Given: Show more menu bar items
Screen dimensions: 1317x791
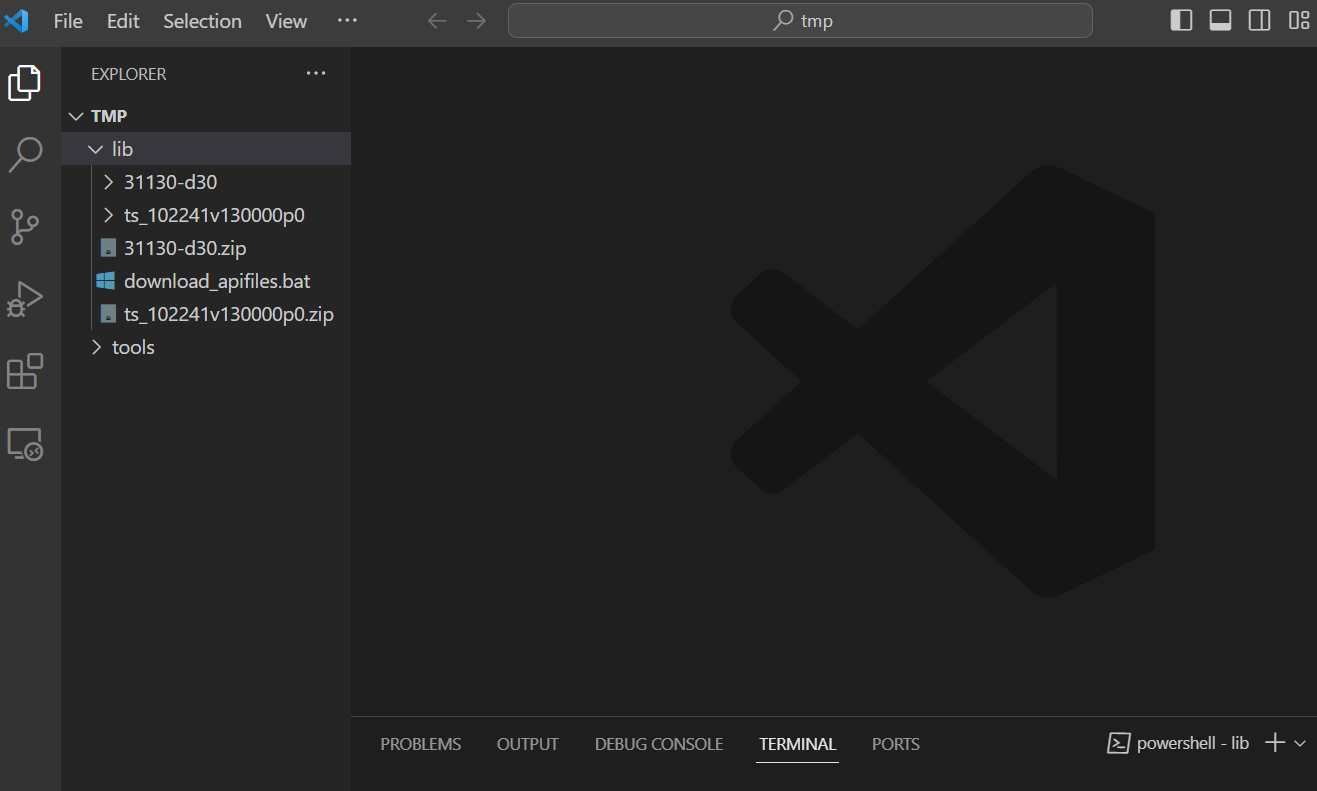Looking at the screenshot, I should 347,21.
